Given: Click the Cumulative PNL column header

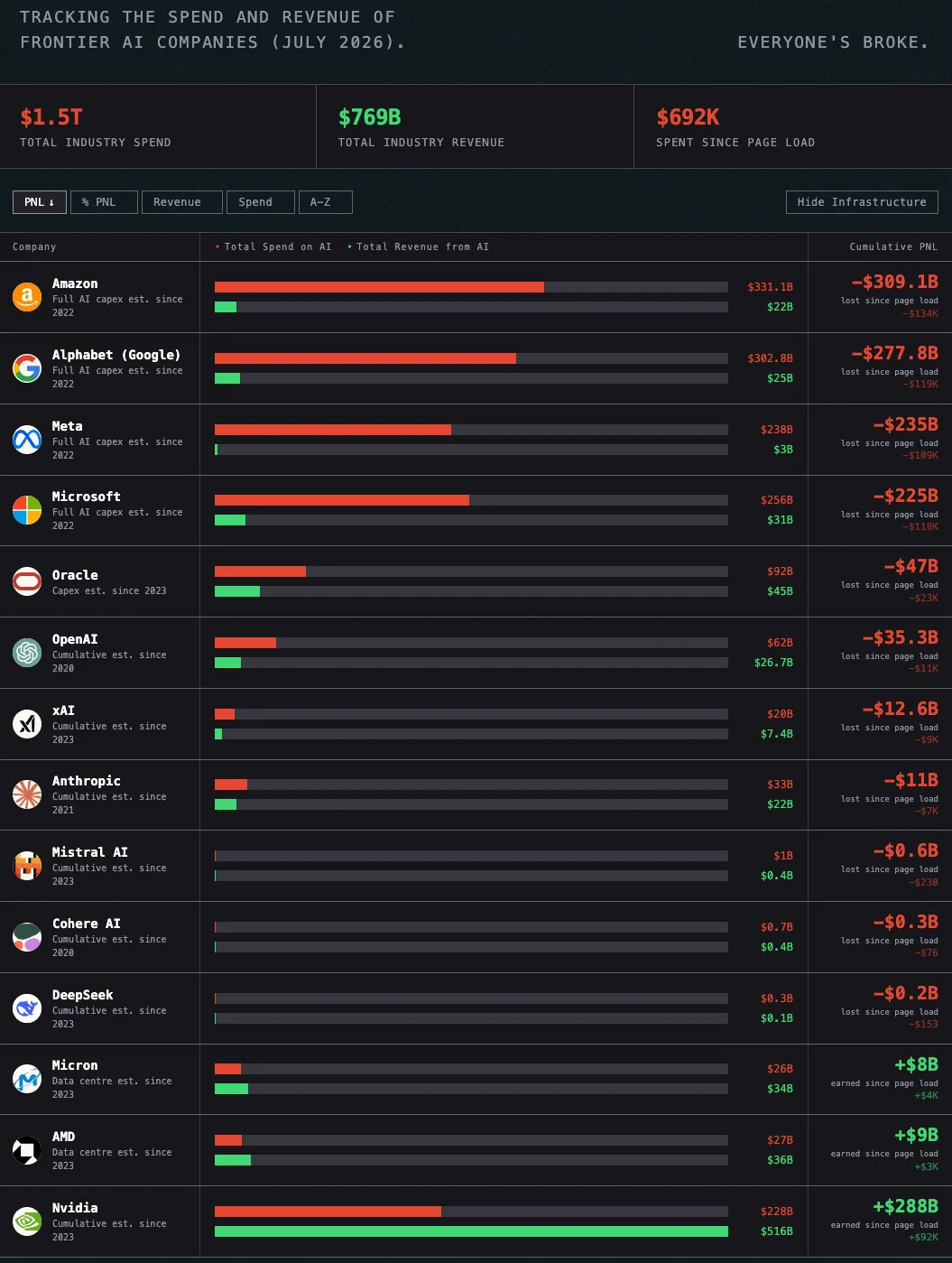Looking at the screenshot, I should click(x=893, y=246).
